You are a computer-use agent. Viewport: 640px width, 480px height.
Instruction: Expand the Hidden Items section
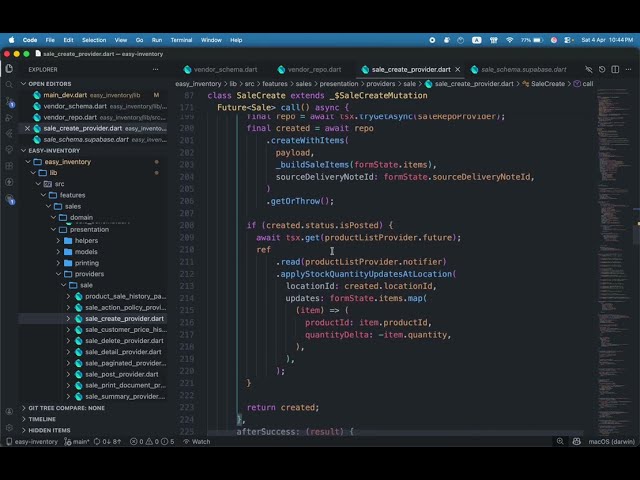pyautogui.click(x=23, y=430)
